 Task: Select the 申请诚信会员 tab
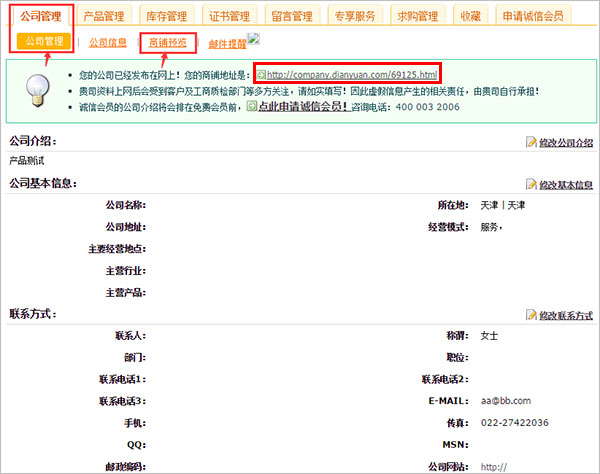pos(532,16)
